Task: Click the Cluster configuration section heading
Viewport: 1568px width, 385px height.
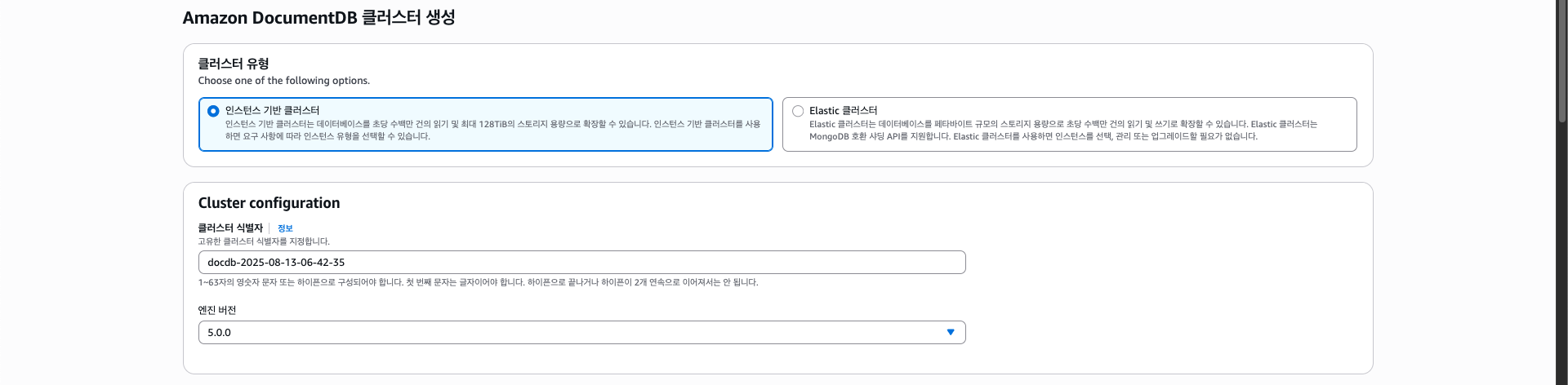Action: [x=269, y=203]
